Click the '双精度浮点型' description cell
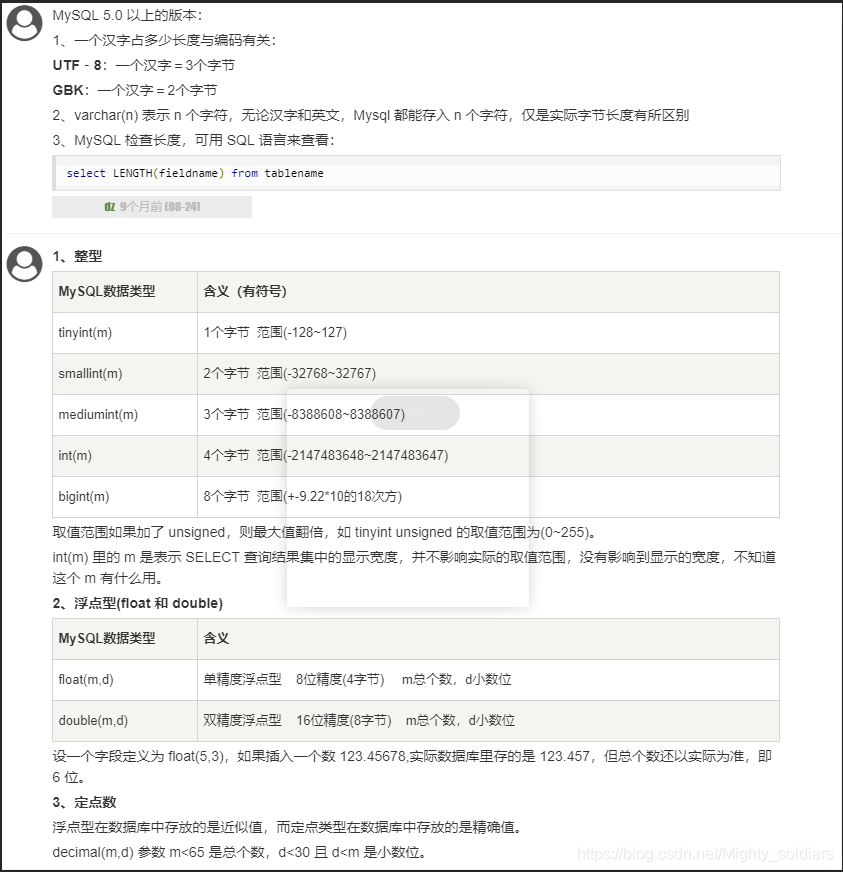The width and height of the screenshot is (843, 872). coord(488,721)
